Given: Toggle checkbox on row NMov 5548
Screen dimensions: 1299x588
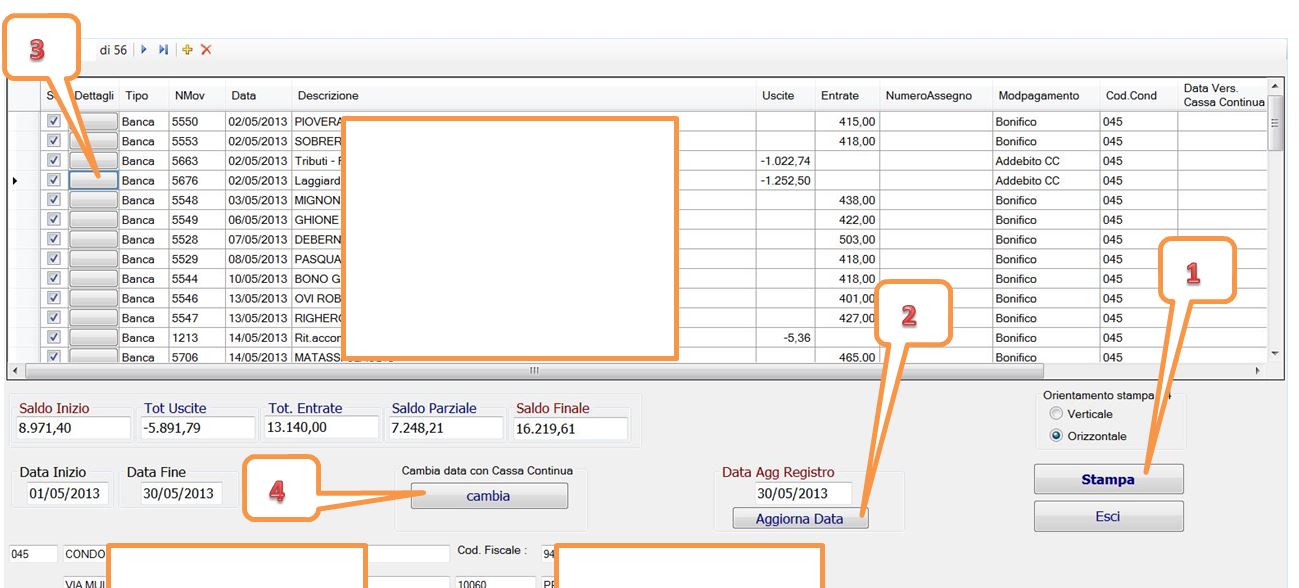Looking at the screenshot, I should click(x=54, y=200).
